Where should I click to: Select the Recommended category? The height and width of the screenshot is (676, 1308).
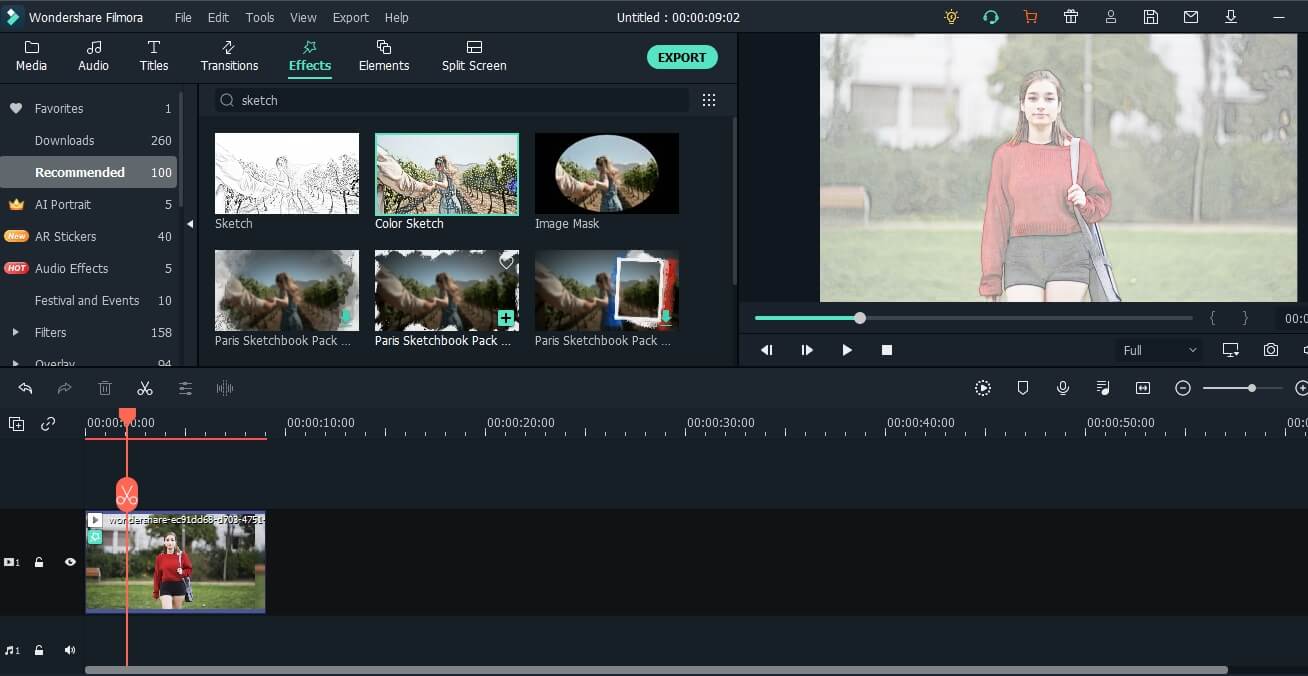[88, 172]
